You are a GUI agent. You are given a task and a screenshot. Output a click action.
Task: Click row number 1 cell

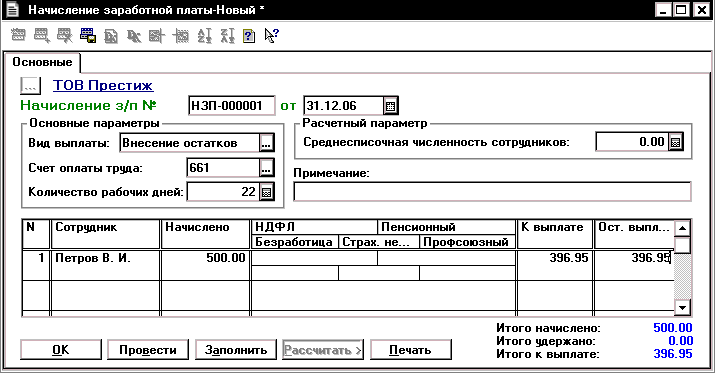(x=36, y=265)
